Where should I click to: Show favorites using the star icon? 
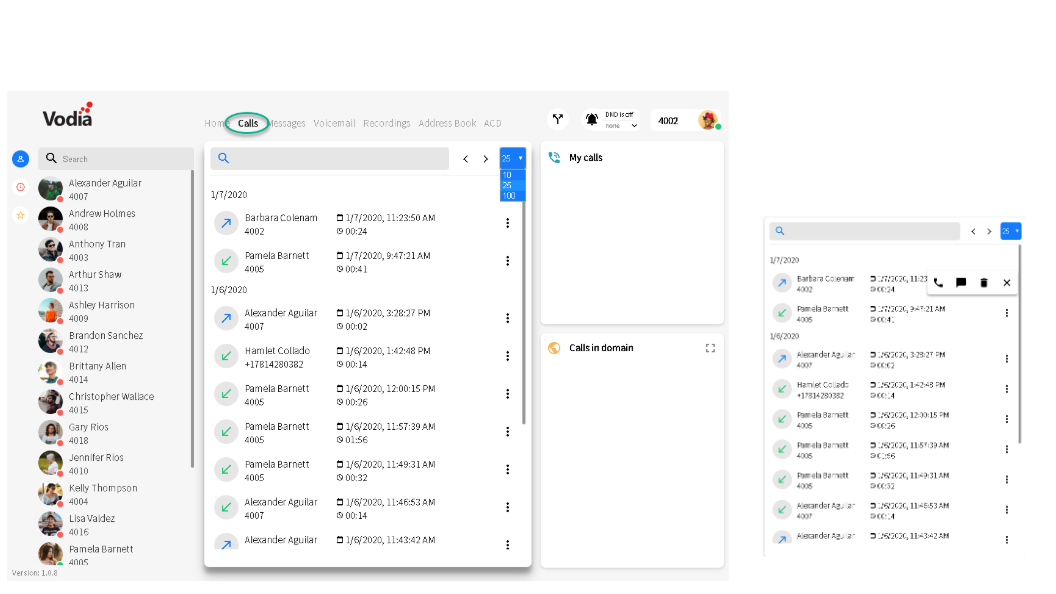(20, 216)
